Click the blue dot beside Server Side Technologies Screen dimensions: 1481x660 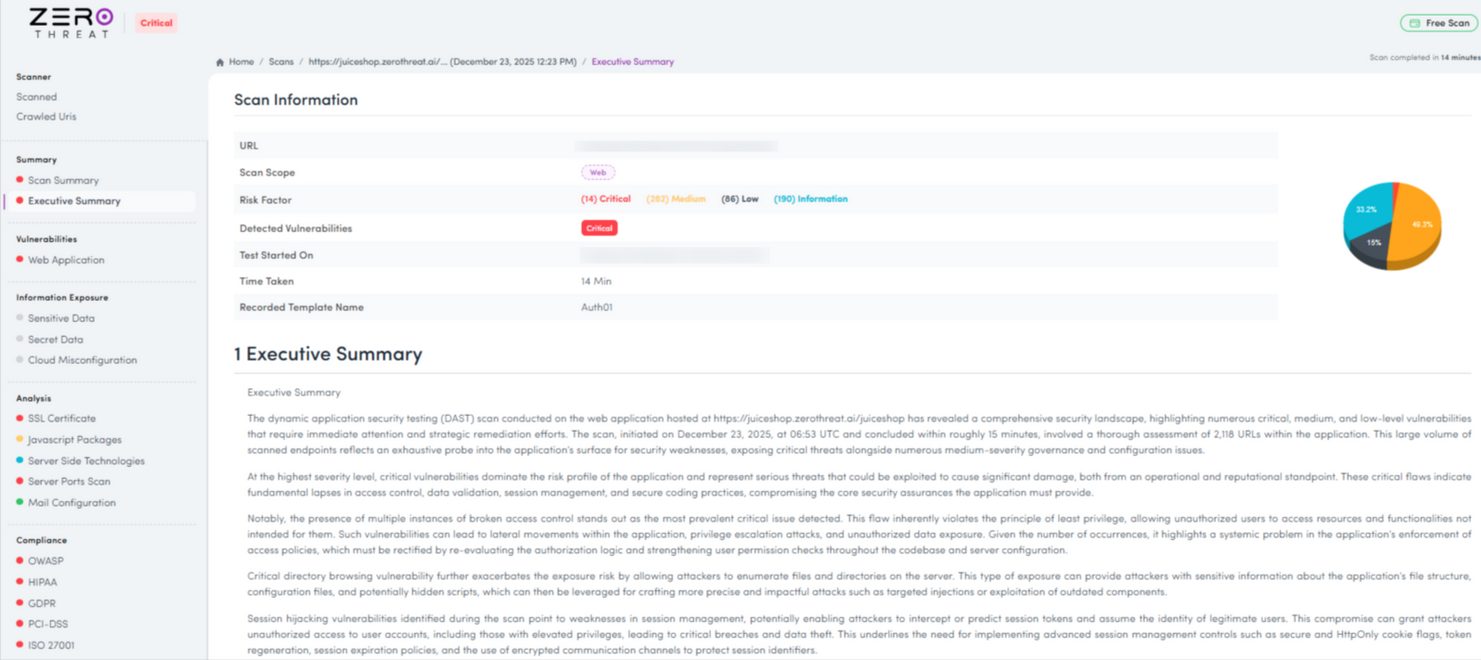19,461
